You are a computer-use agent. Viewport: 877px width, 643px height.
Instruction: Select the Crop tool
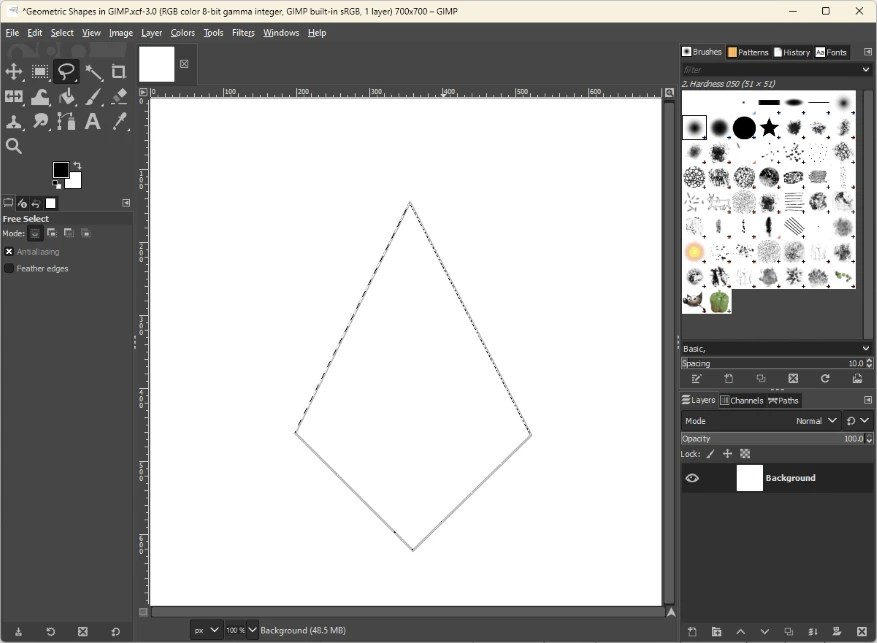tap(119, 71)
